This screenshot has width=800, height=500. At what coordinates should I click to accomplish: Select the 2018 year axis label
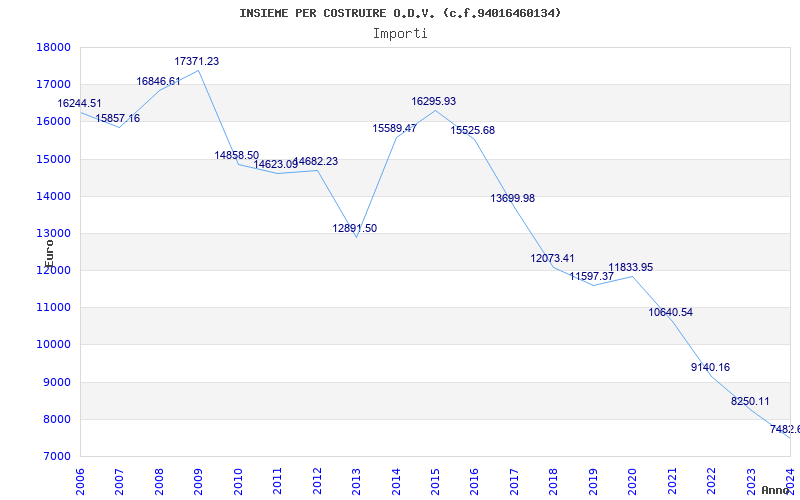554,482
